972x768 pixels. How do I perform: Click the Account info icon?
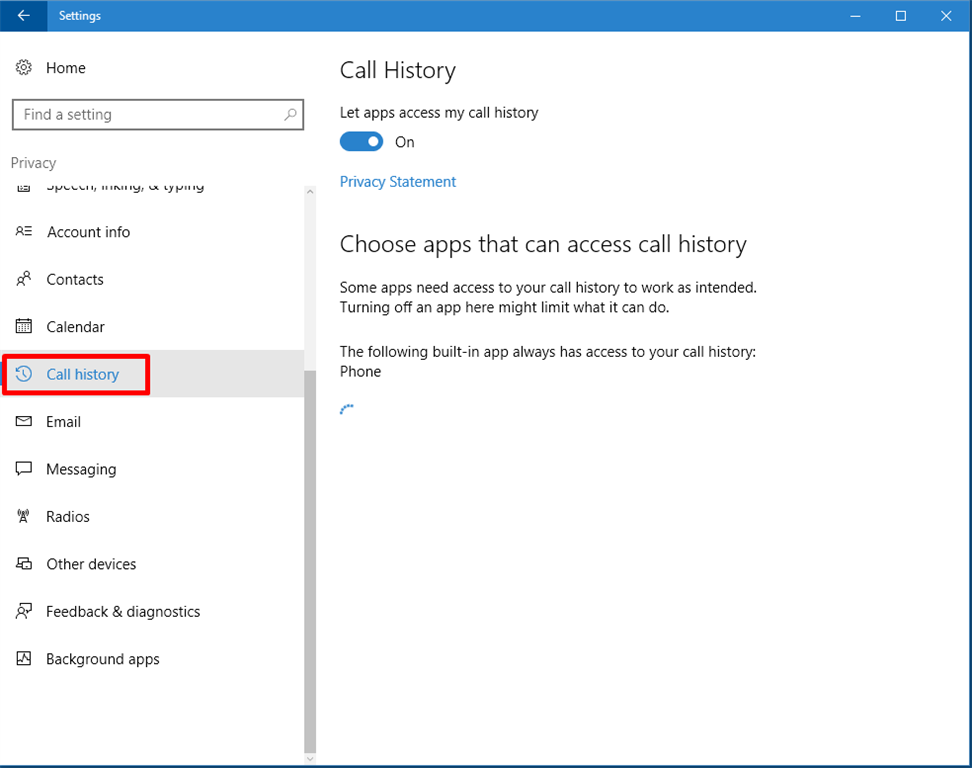[x=24, y=232]
